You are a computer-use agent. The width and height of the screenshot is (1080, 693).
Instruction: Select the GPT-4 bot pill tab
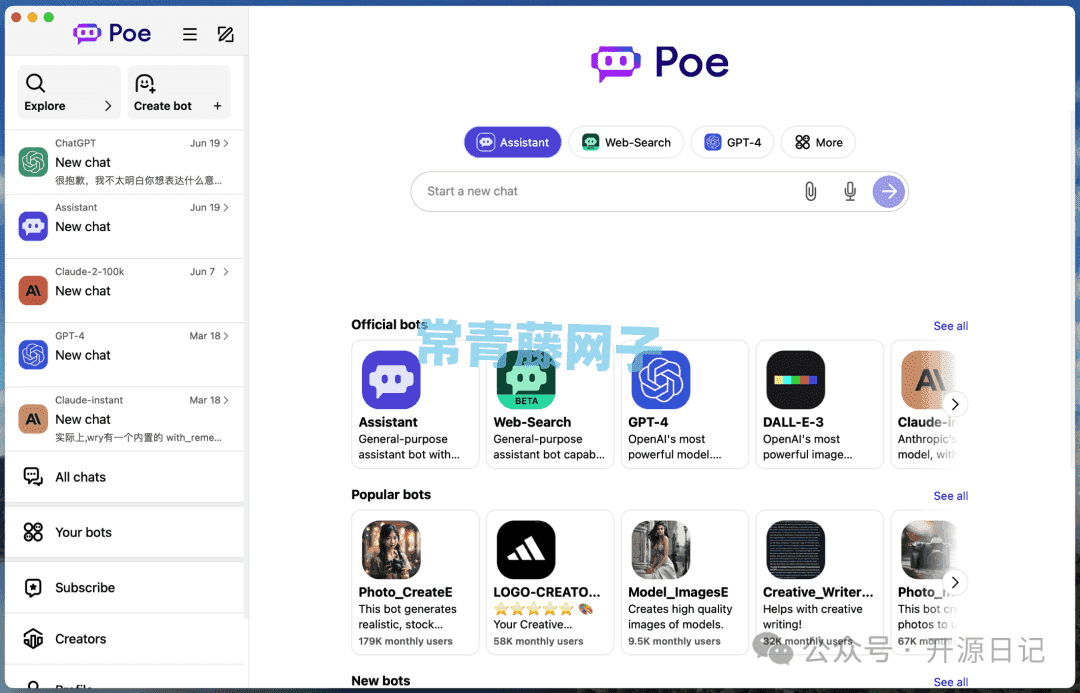pyautogui.click(x=732, y=143)
